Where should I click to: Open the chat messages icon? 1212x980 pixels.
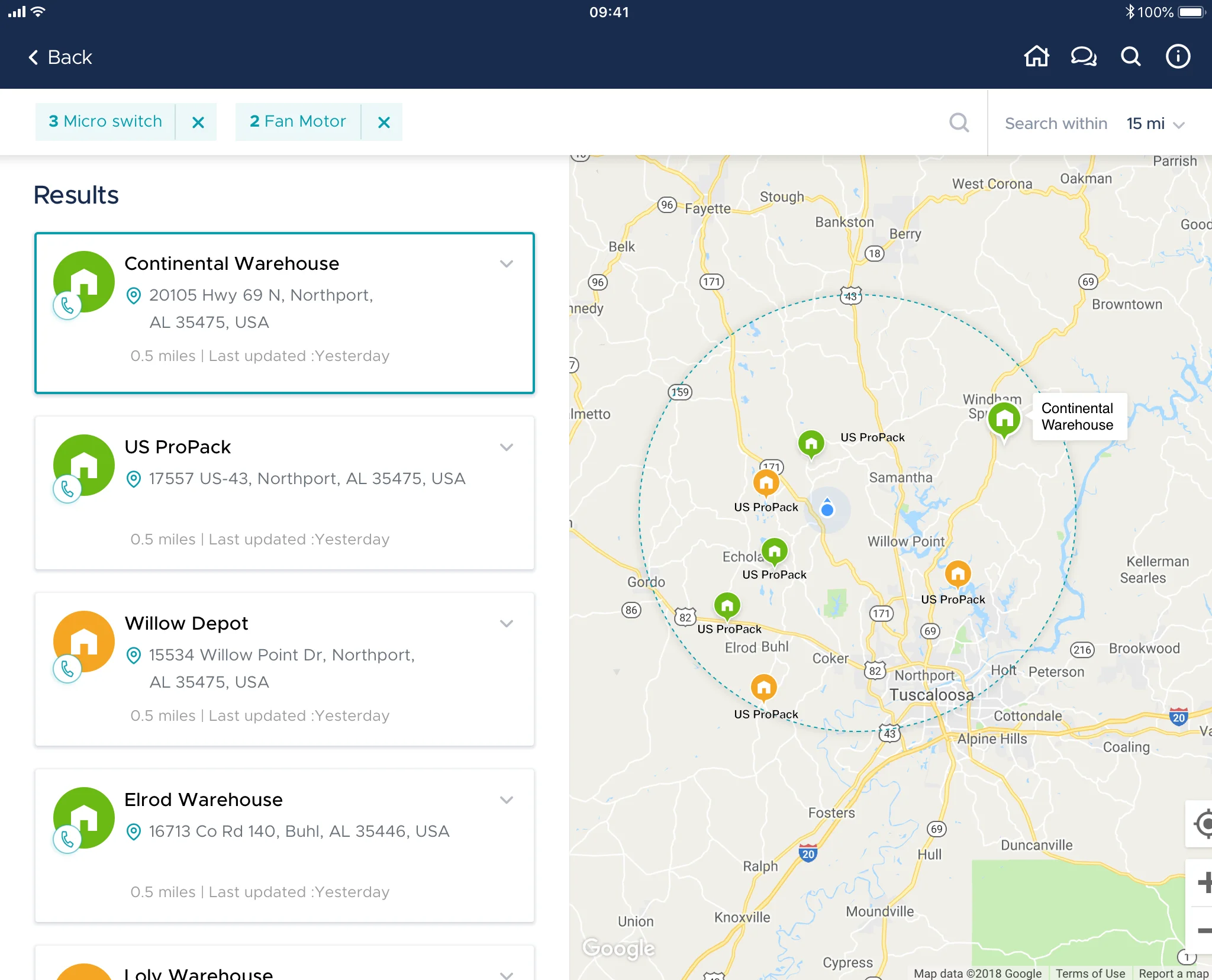pos(1084,57)
